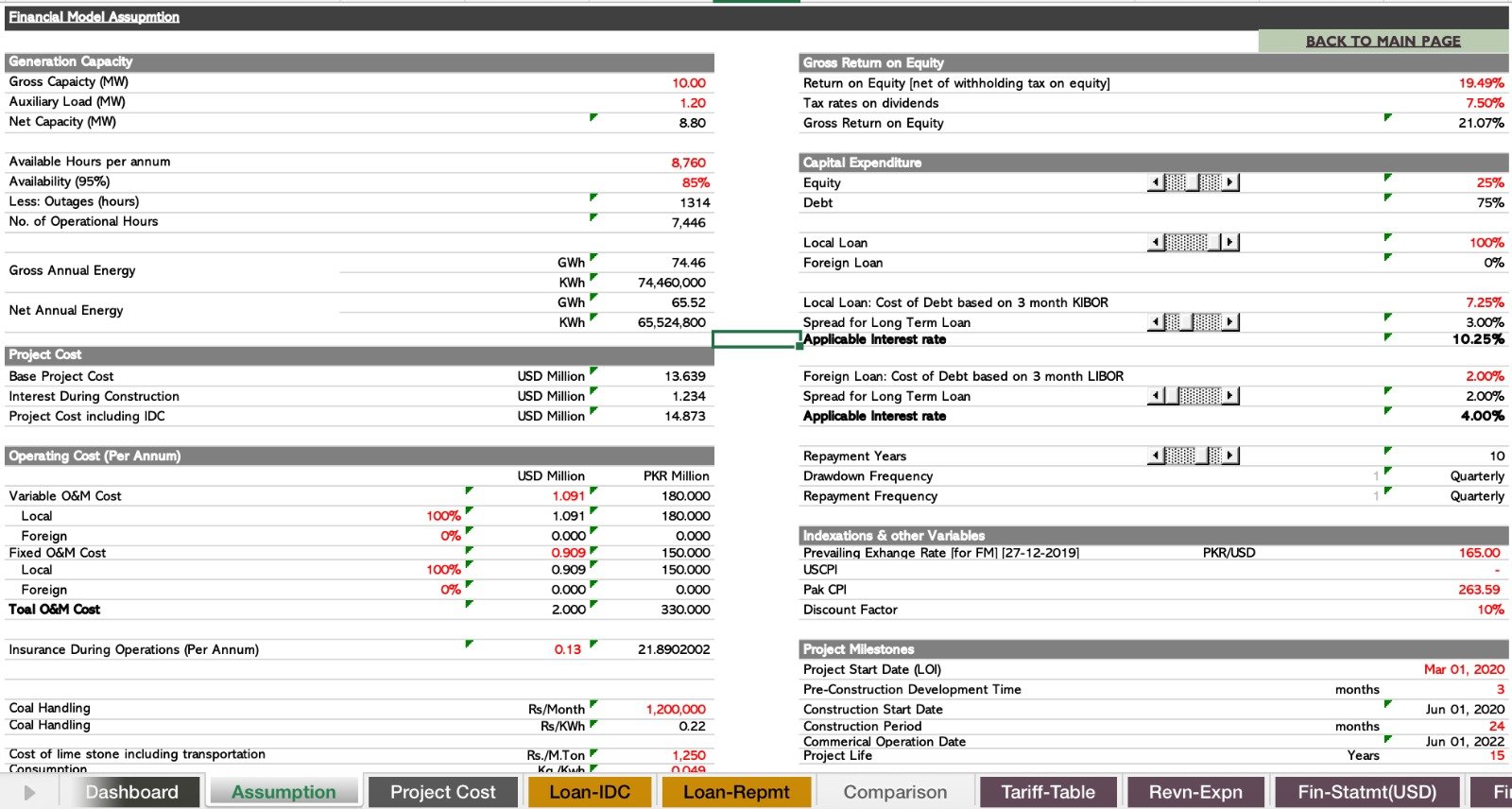The image size is (1512, 809).
Task: Click the Financial Model Assupmtion title
Action: click(x=94, y=17)
